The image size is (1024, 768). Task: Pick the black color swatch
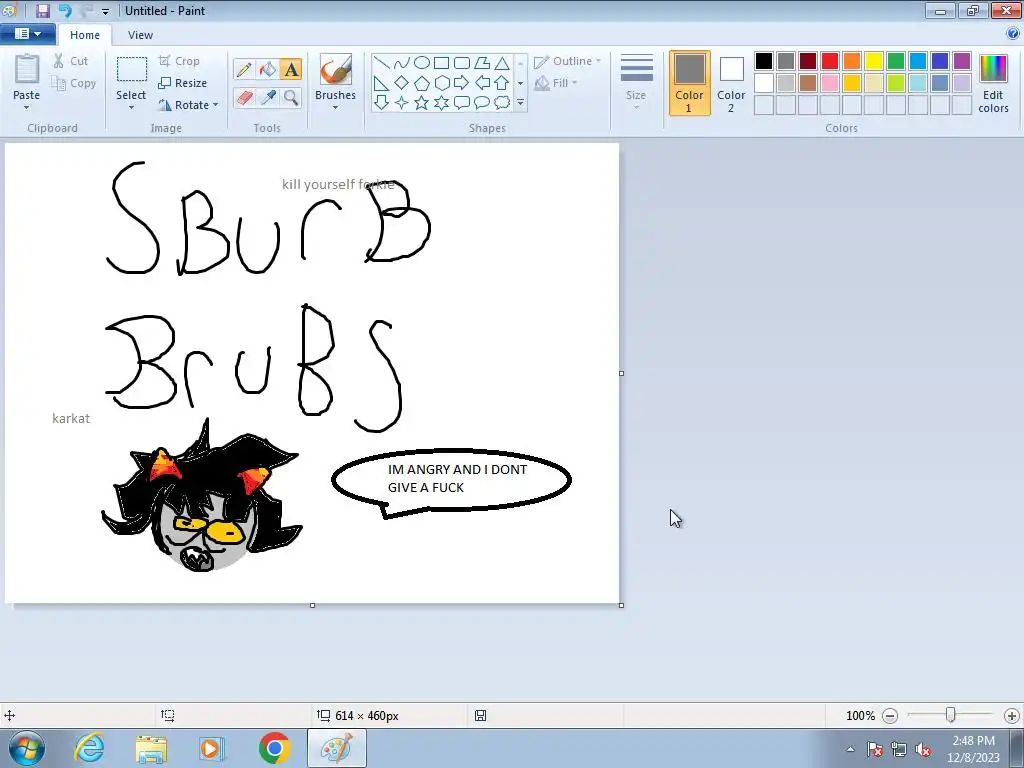pos(764,61)
